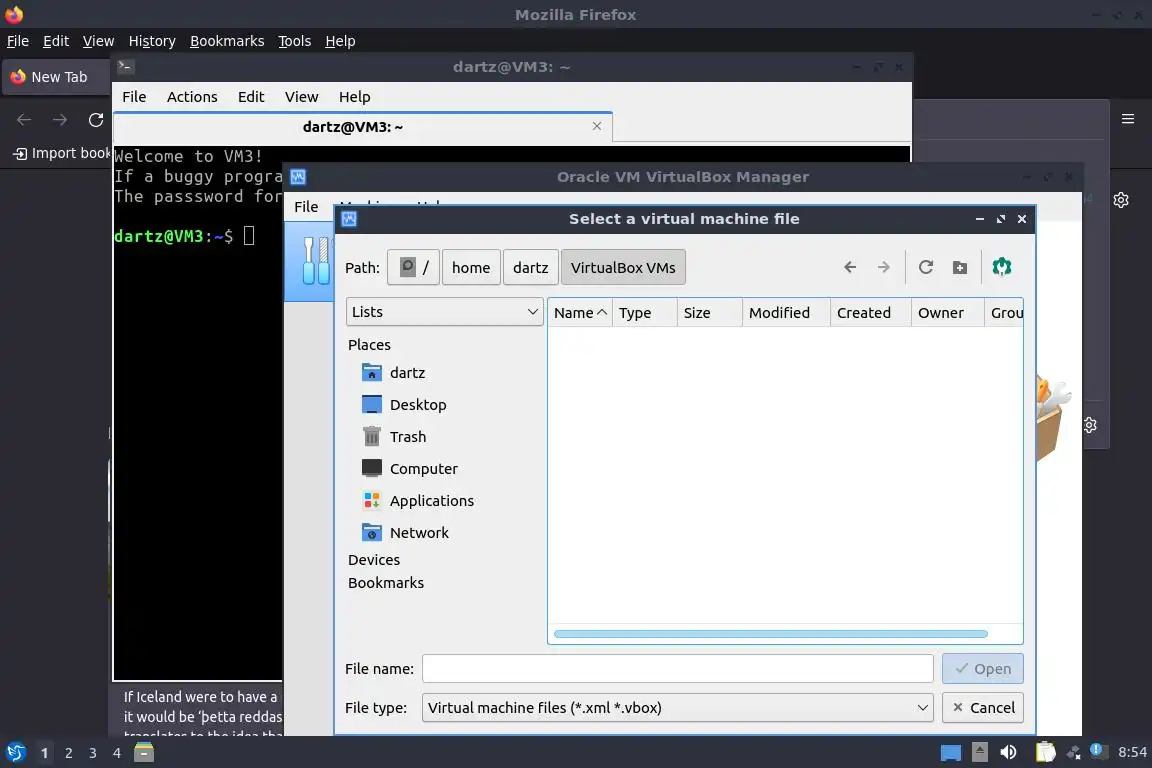
Task: Open Firefox Edit menu
Action: (56, 41)
